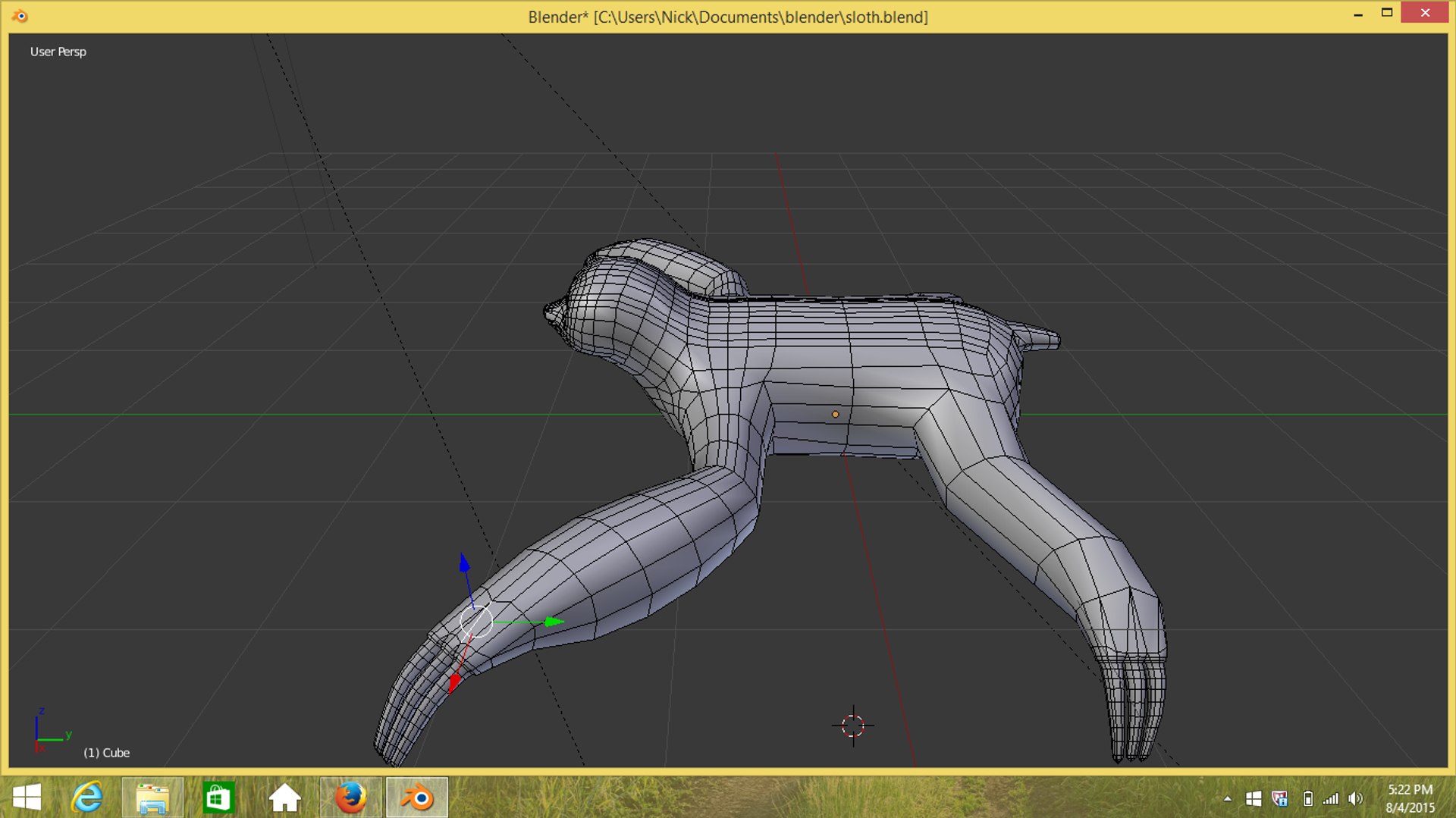This screenshot has width=1456, height=818.
Task: Expand the hidden system tray icons arrow
Action: (1227, 798)
